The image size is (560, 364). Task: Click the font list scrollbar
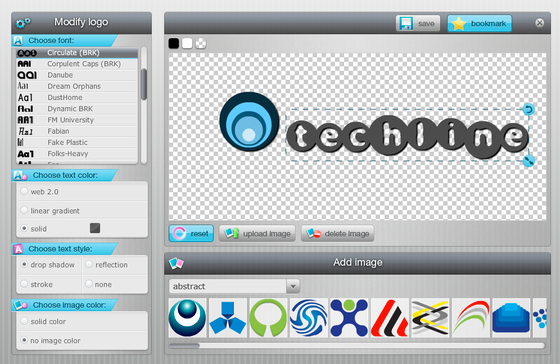[x=144, y=84]
